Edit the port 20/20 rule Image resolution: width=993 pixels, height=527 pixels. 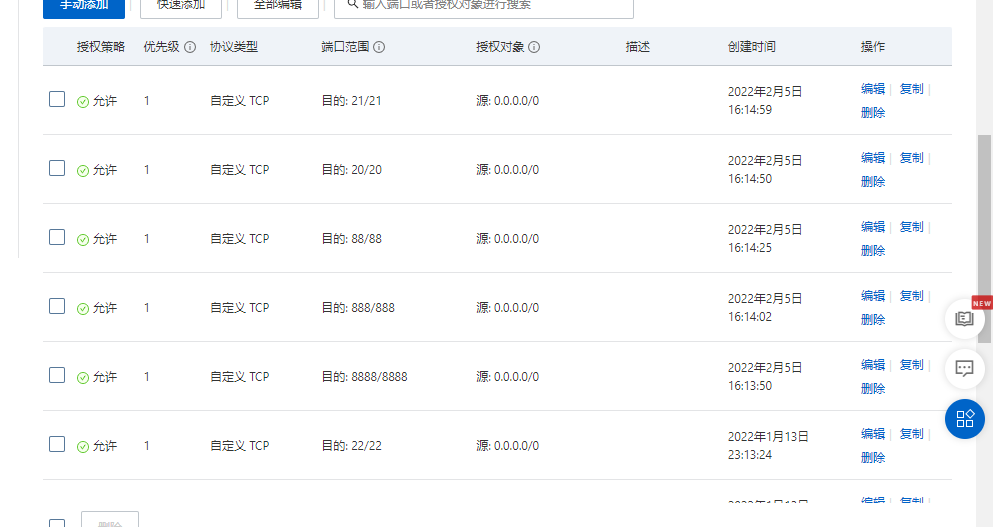pyautogui.click(x=873, y=158)
